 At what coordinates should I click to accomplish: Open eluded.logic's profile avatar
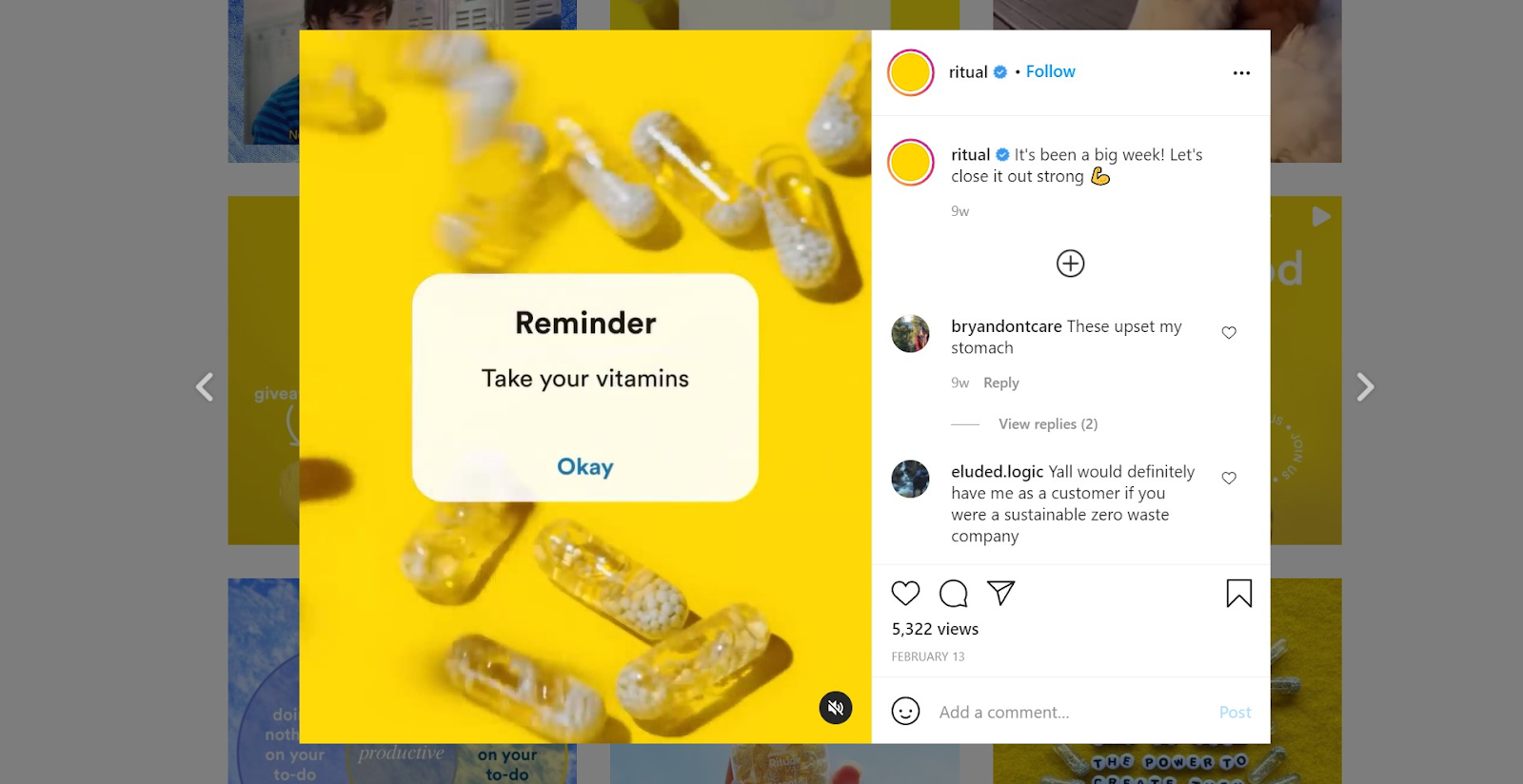tap(910, 480)
